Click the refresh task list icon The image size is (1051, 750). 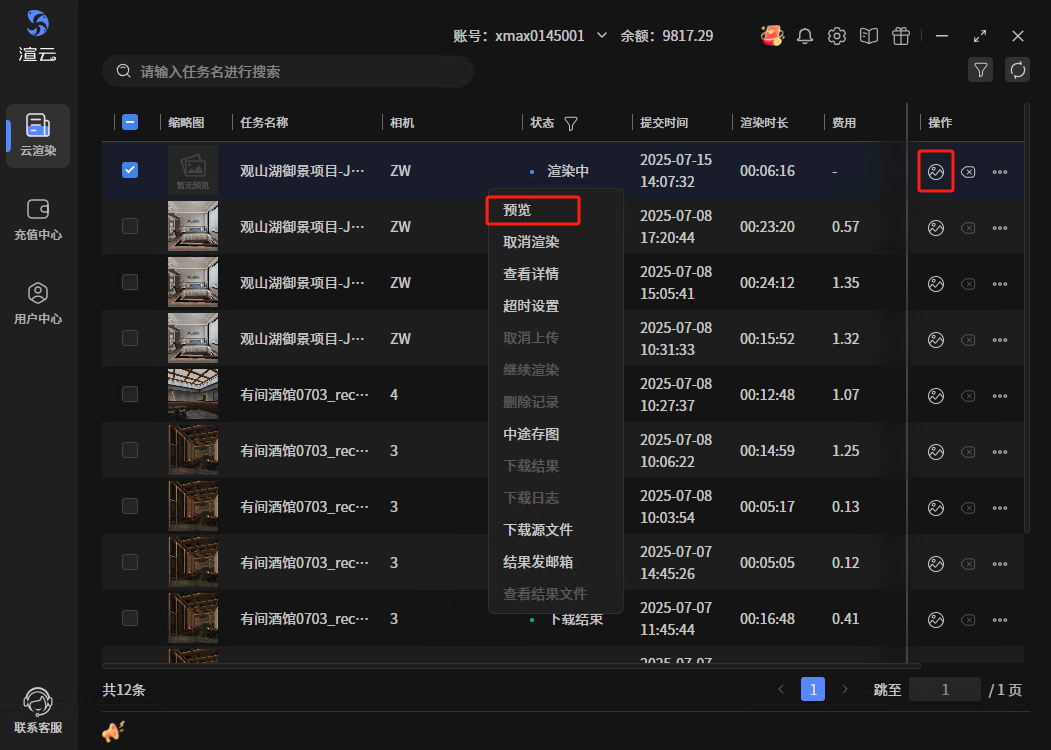point(1018,70)
